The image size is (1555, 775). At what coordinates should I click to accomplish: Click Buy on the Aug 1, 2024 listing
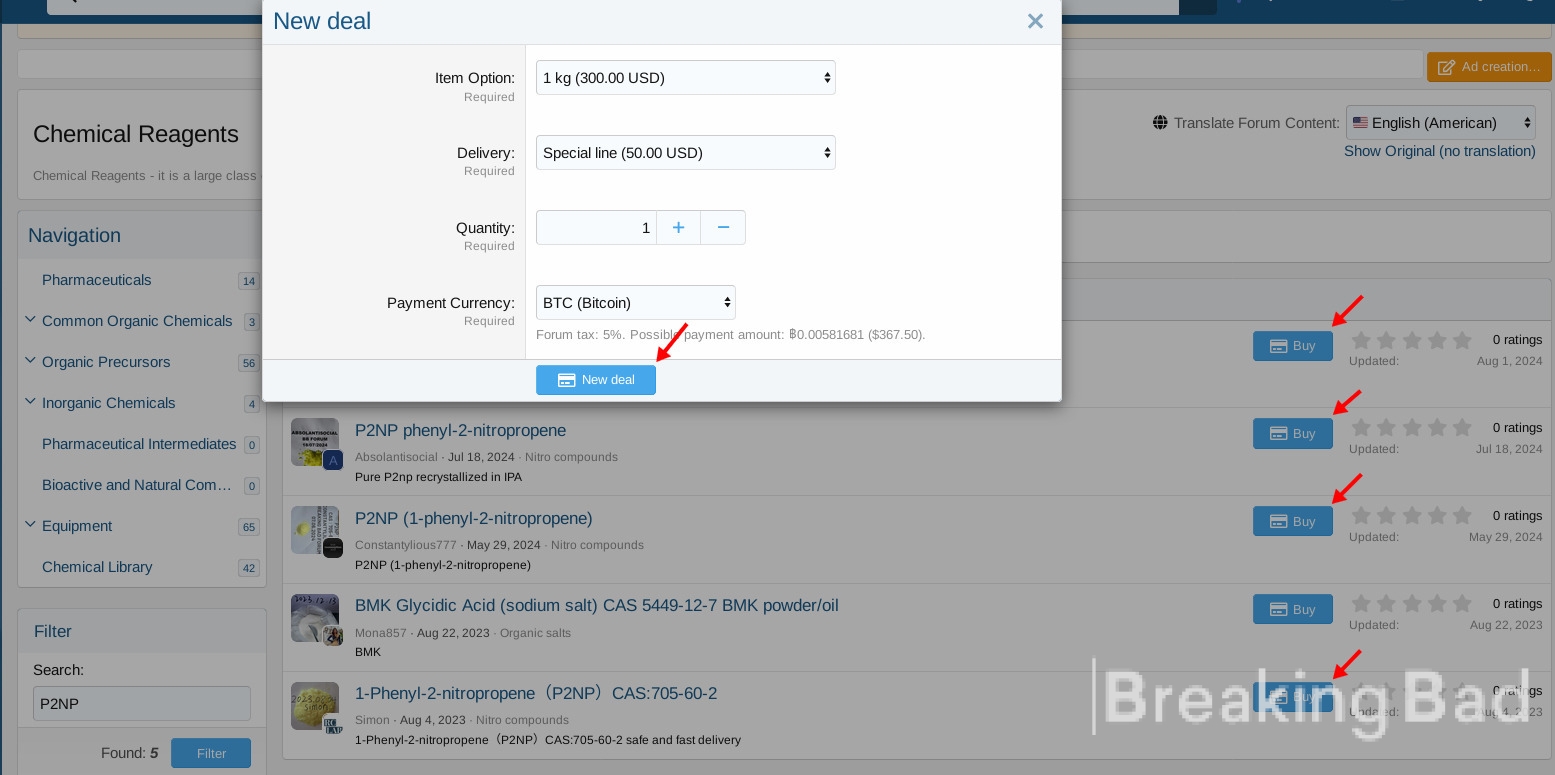tap(1293, 346)
